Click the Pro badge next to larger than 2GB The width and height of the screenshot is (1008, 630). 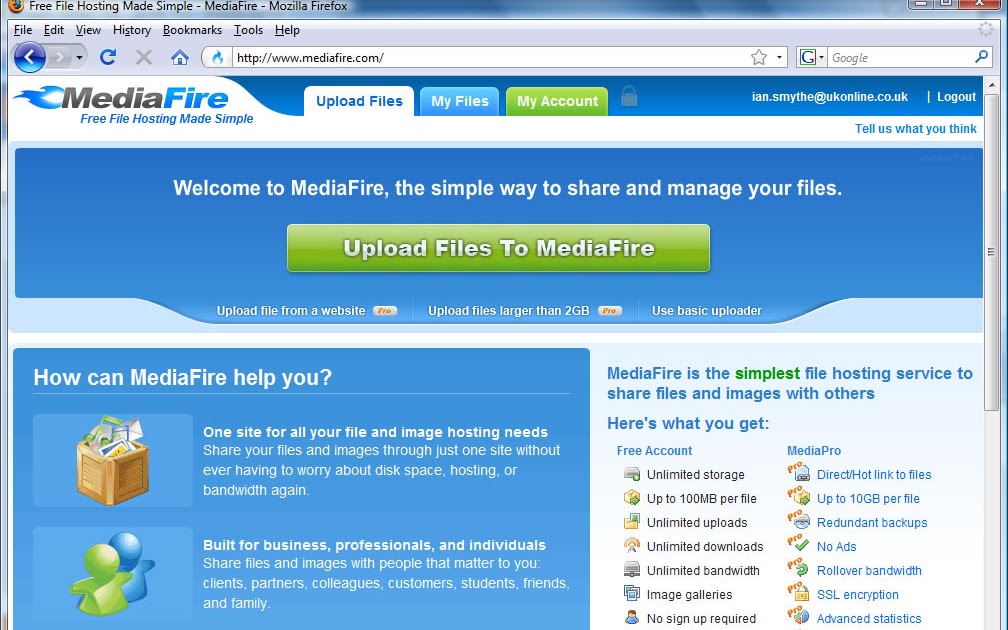pyautogui.click(x=609, y=310)
